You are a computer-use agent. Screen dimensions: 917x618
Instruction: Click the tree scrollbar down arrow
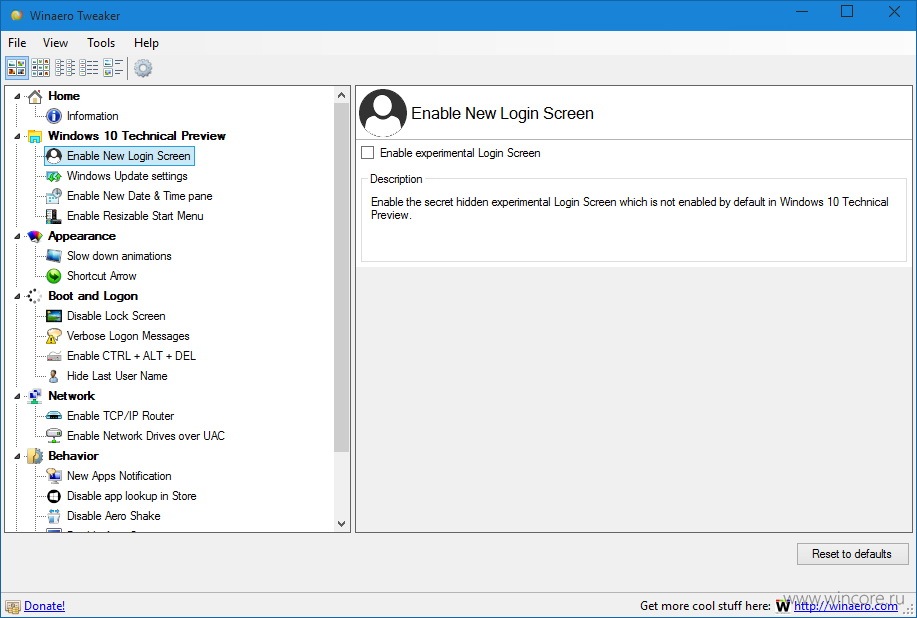[x=342, y=524]
